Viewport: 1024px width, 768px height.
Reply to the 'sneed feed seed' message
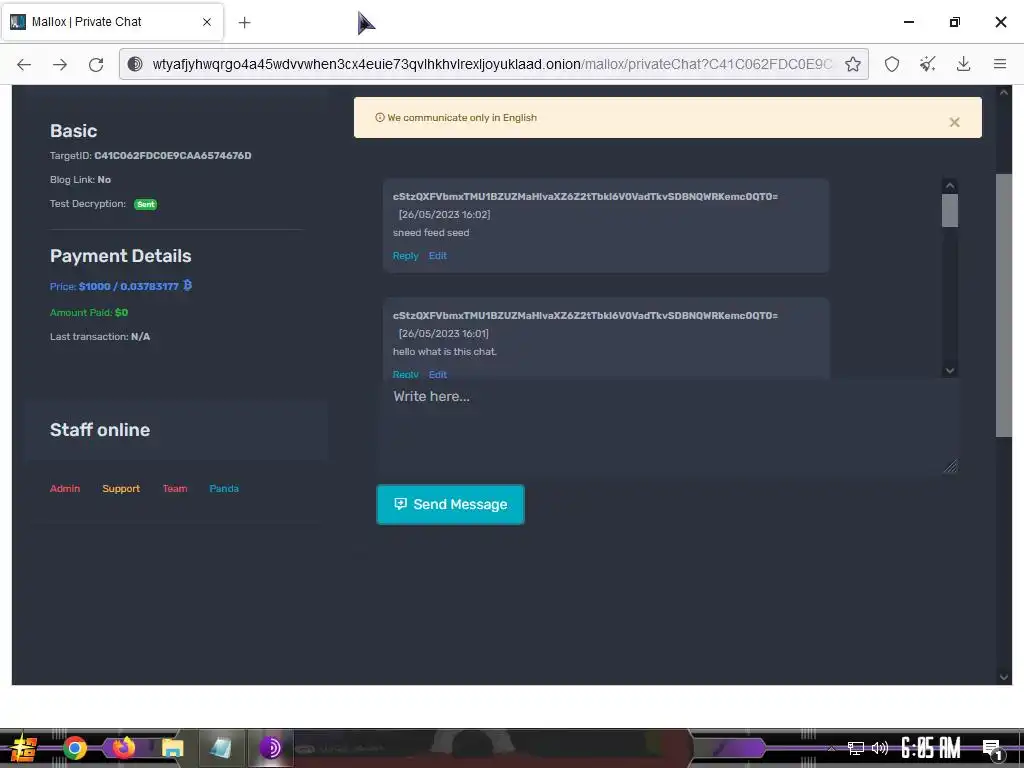(406, 255)
